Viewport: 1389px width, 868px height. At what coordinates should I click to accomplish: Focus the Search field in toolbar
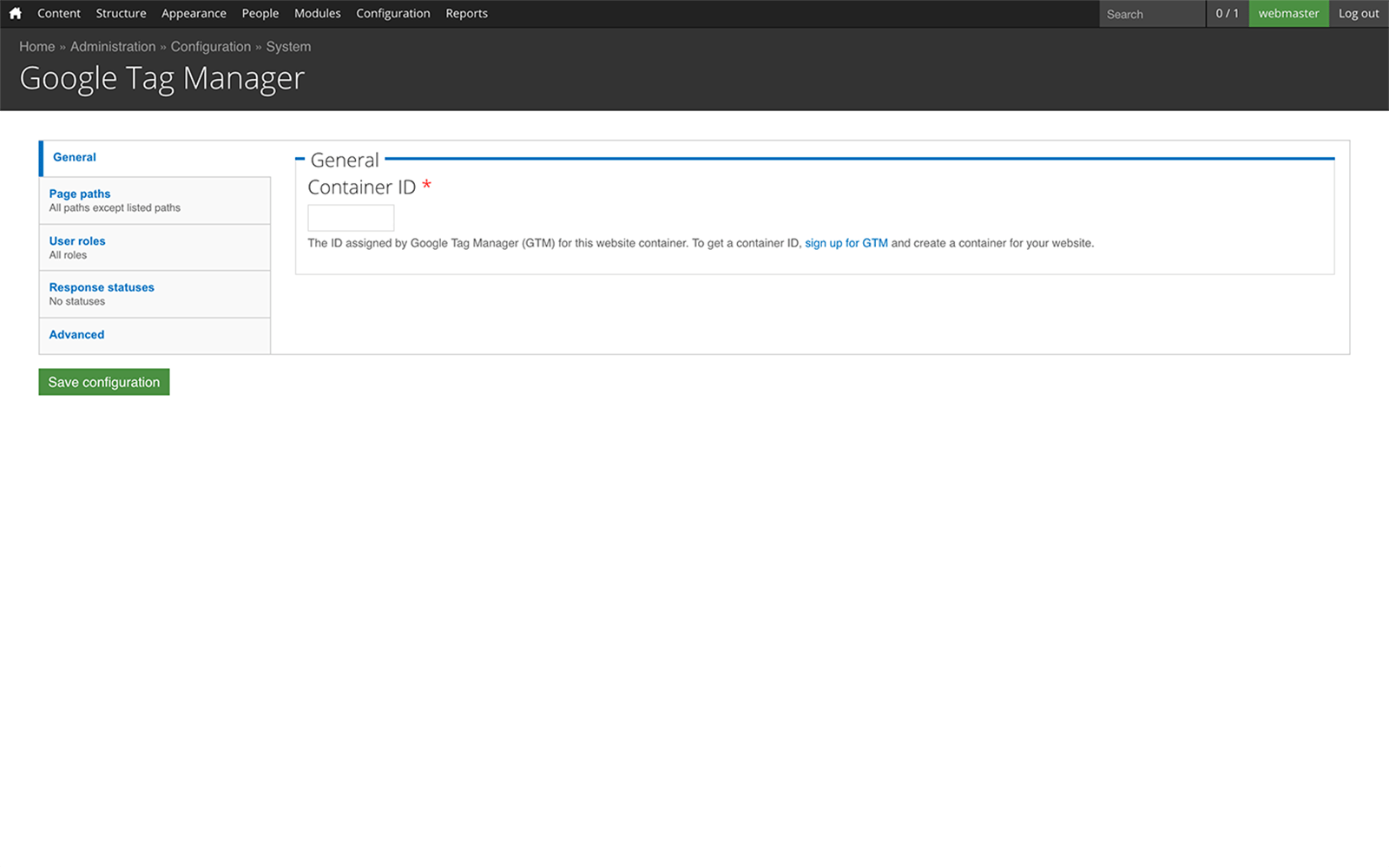click(x=1152, y=14)
